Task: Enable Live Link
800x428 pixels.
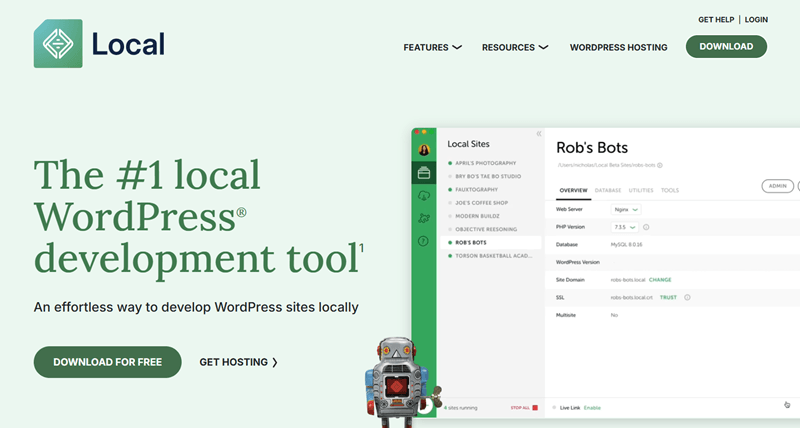Action: pyautogui.click(x=592, y=408)
